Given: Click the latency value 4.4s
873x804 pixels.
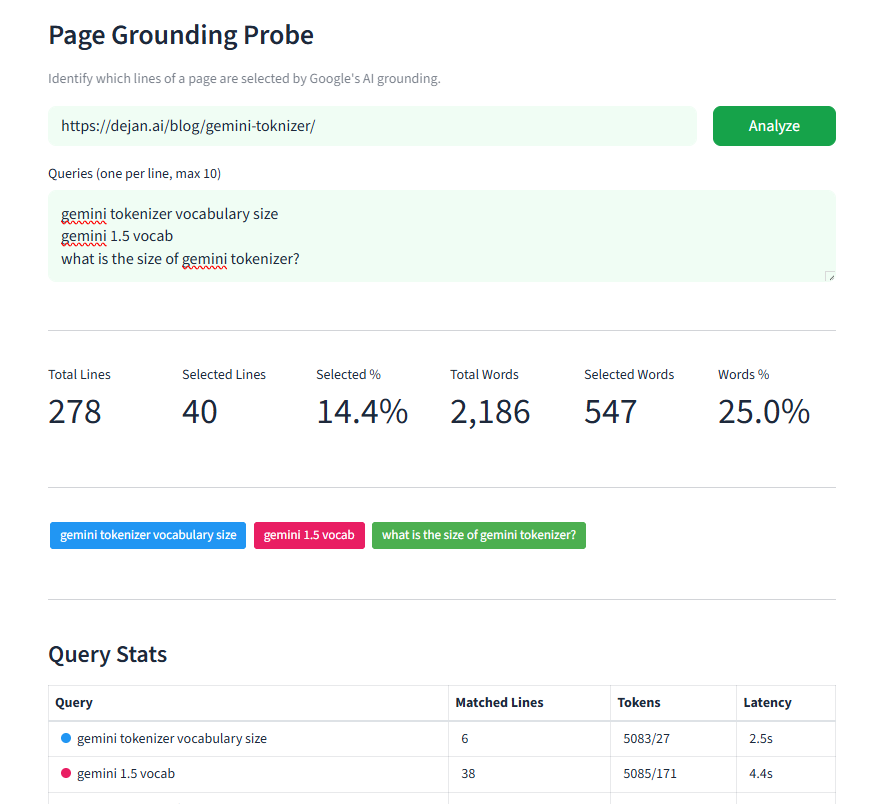Looking at the screenshot, I should click(761, 774).
